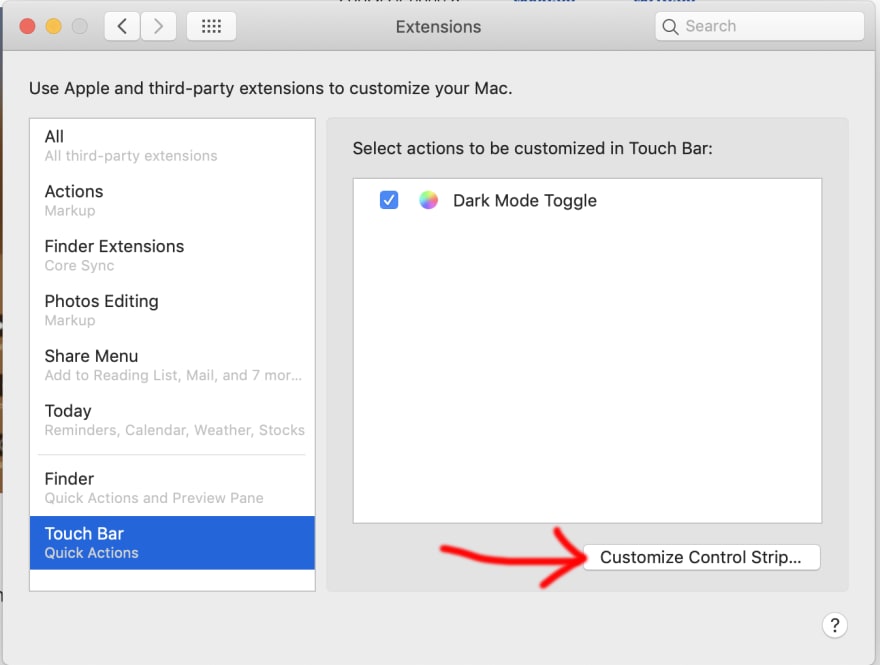Image resolution: width=880 pixels, height=665 pixels.
Task: Close the Extensions window
Action: pos(28,26)
